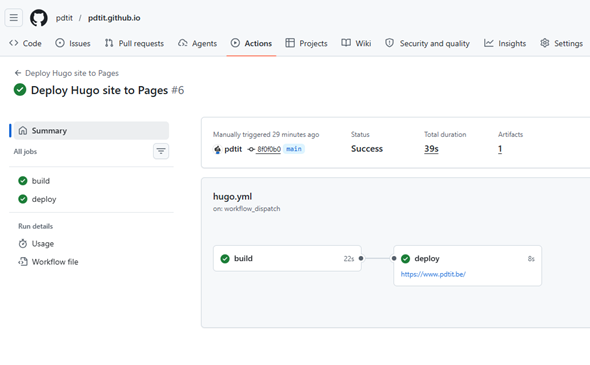This screenshot has width=590, height=365.
Task: Click the 8s duration on deploy card
Action: [x=531, y=259]
